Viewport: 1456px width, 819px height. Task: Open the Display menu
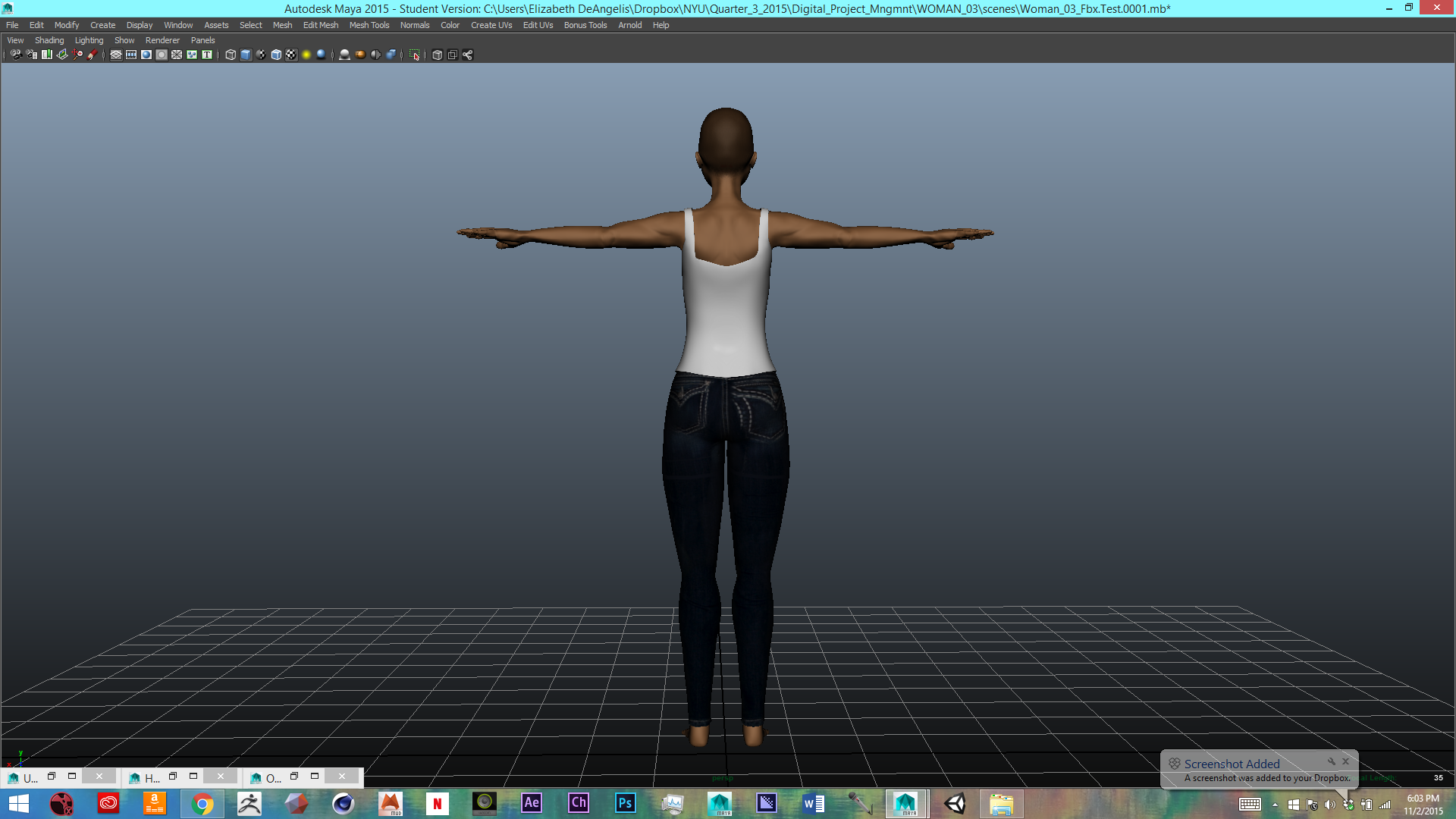click(140, 25)
